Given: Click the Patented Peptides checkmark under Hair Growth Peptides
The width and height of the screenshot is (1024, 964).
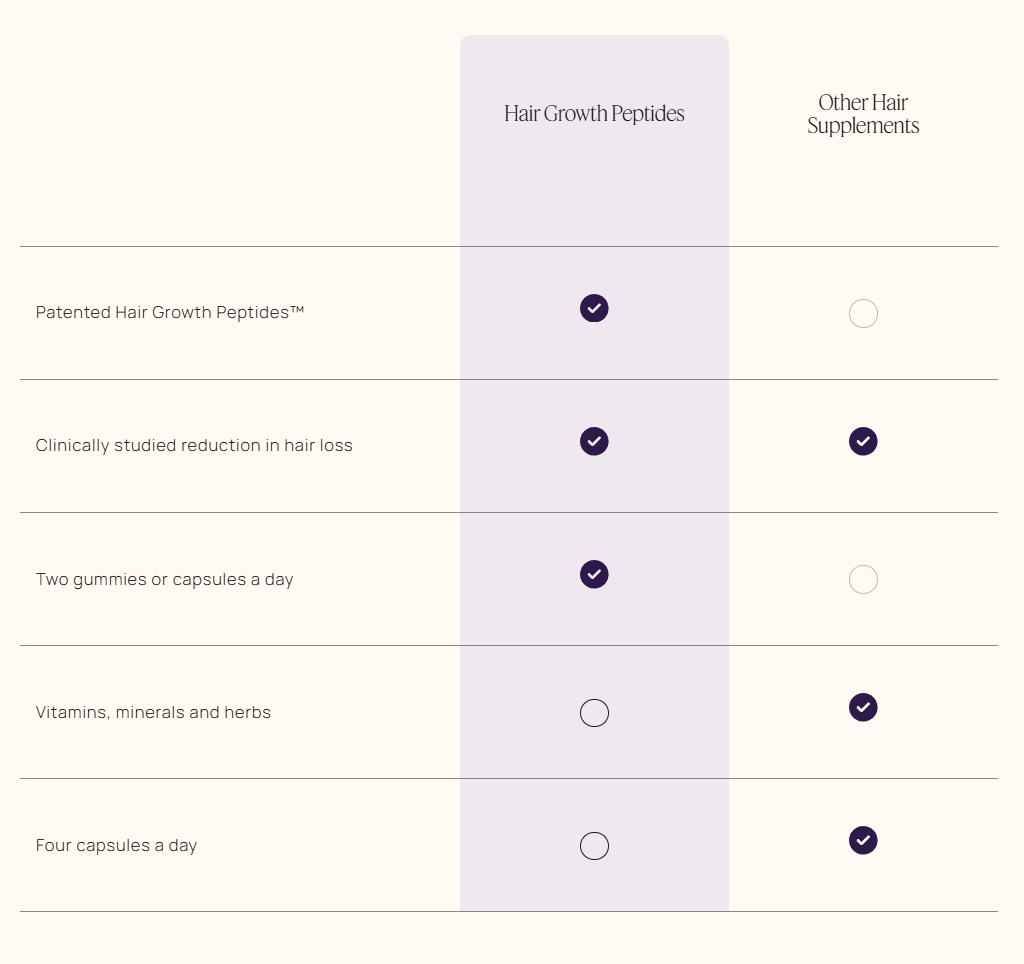Looking at the screenshot, I should tap(594, 308).
